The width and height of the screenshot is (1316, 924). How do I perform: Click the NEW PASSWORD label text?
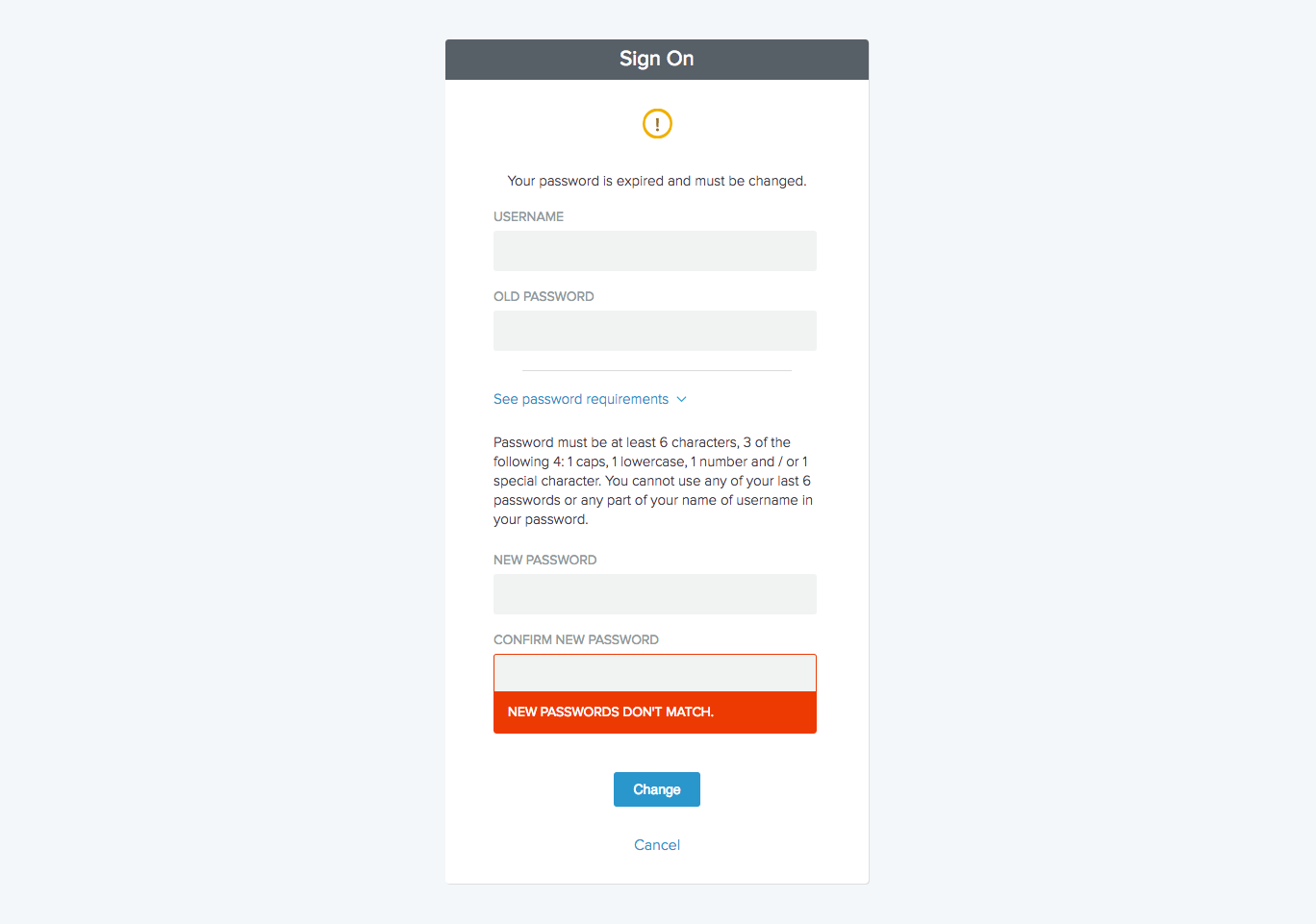click(x=544, y=560)
